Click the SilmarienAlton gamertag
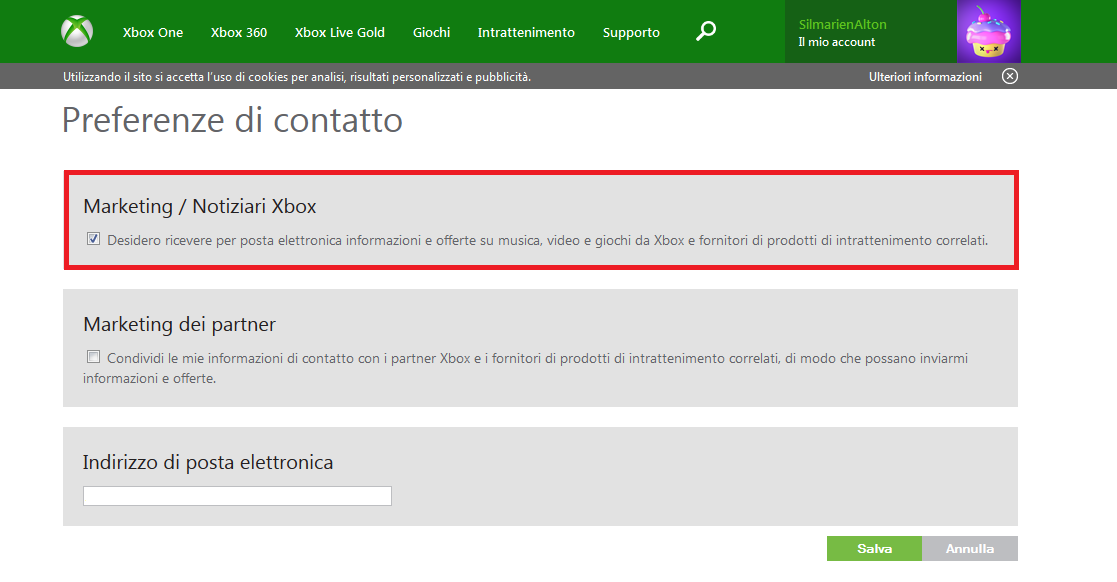 [842, 24]
